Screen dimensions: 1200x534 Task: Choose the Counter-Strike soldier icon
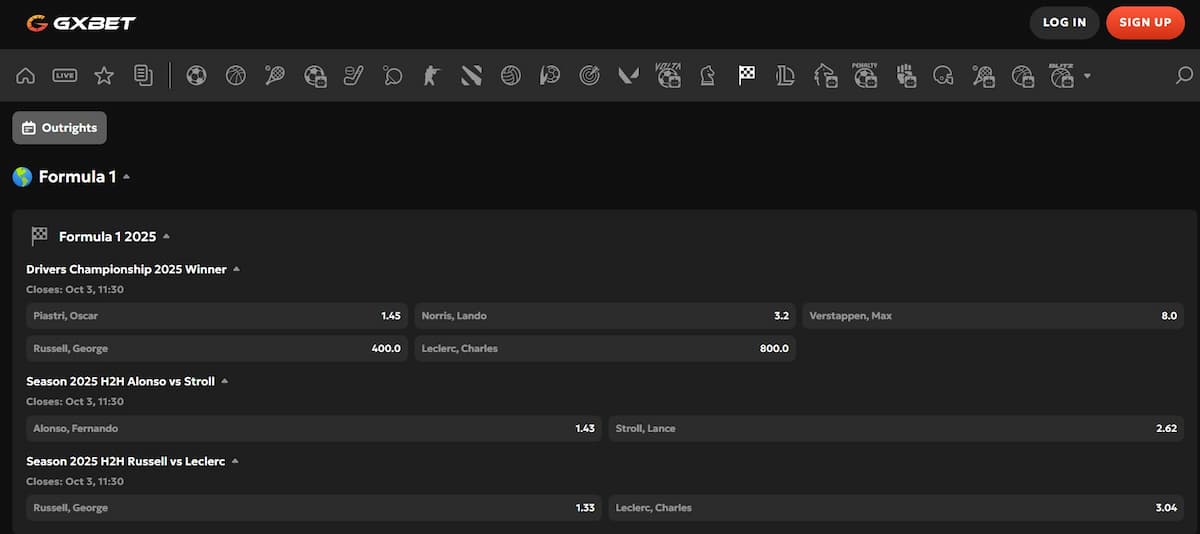coord(432,75)
